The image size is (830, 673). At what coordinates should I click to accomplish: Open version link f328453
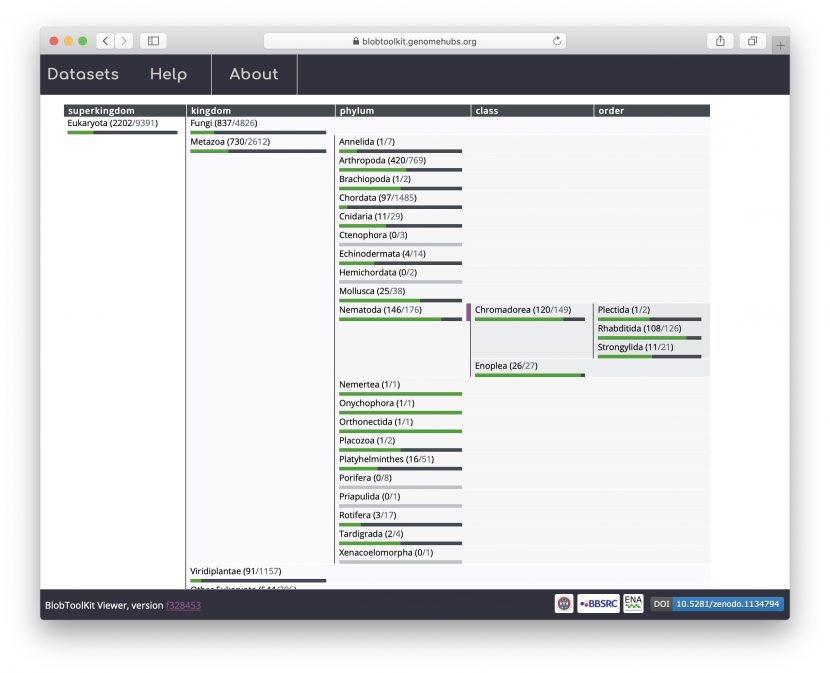point(183,605)
